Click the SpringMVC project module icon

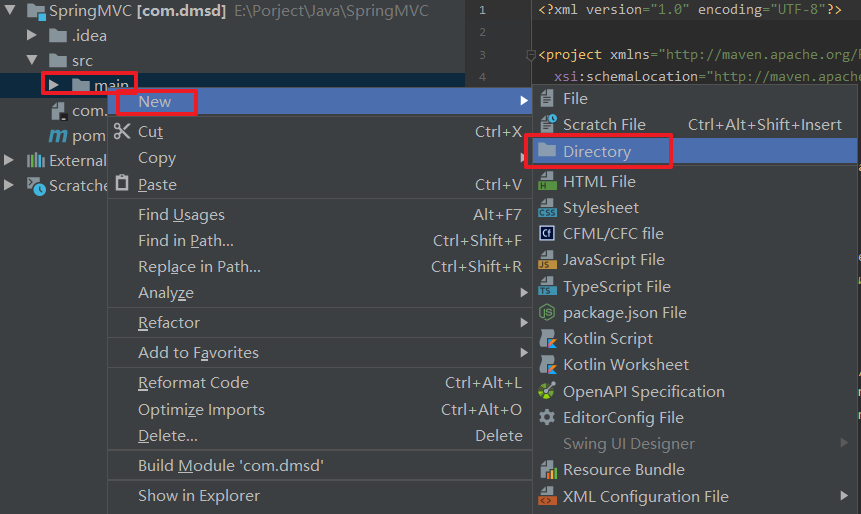(36, 11)
